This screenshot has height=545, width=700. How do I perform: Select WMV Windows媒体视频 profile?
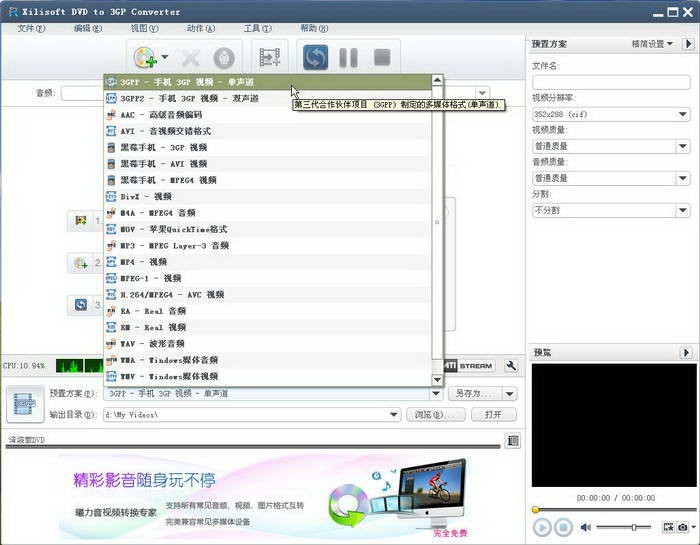tap(268, 377)
